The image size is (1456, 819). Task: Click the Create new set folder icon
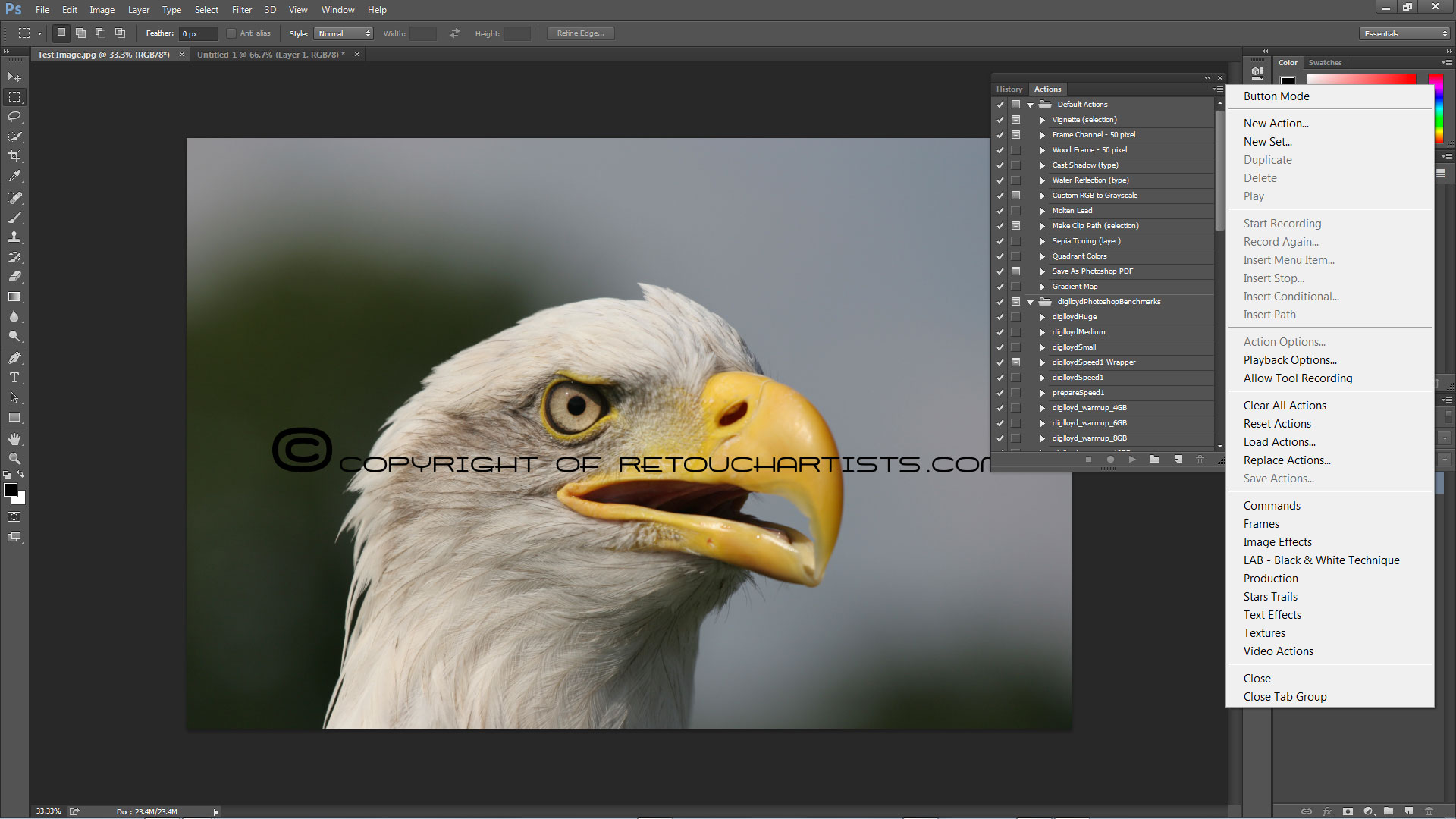click(x=1154, y=460)
